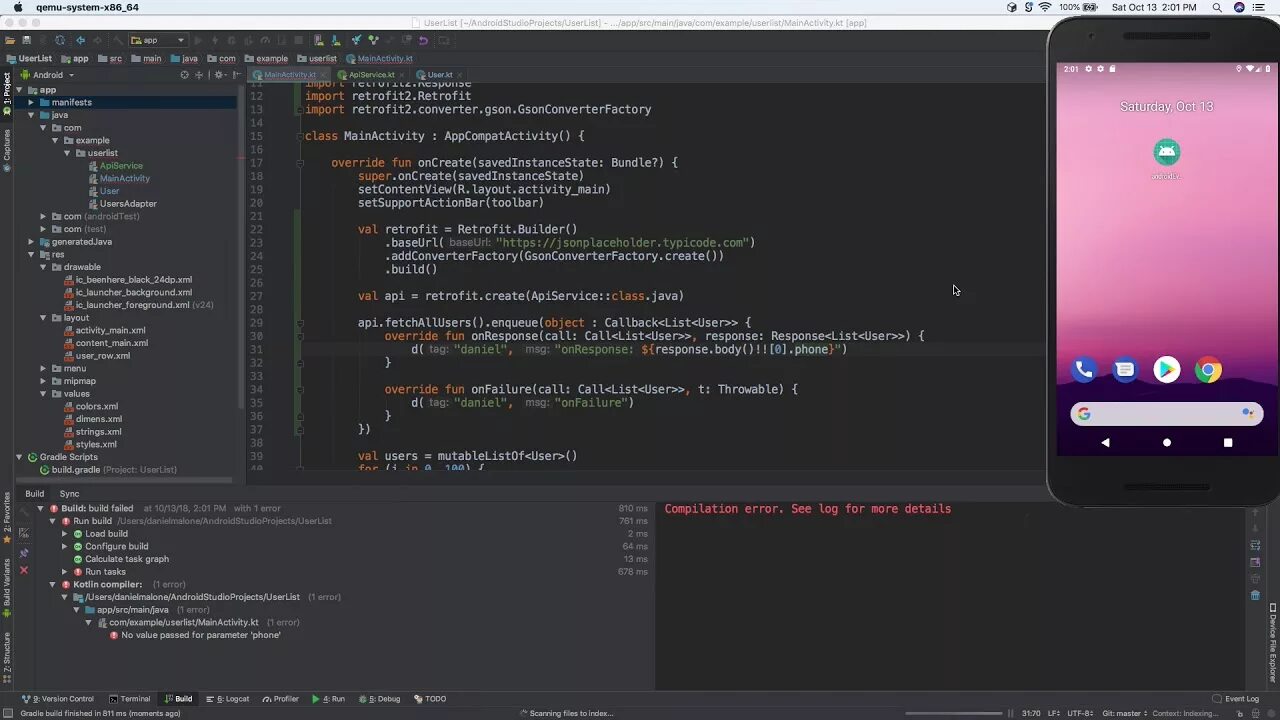Screen dimensions: 1280x720
Task: Open the Profiler tool window
Action: pyautogui.click(x=281, y=699)
